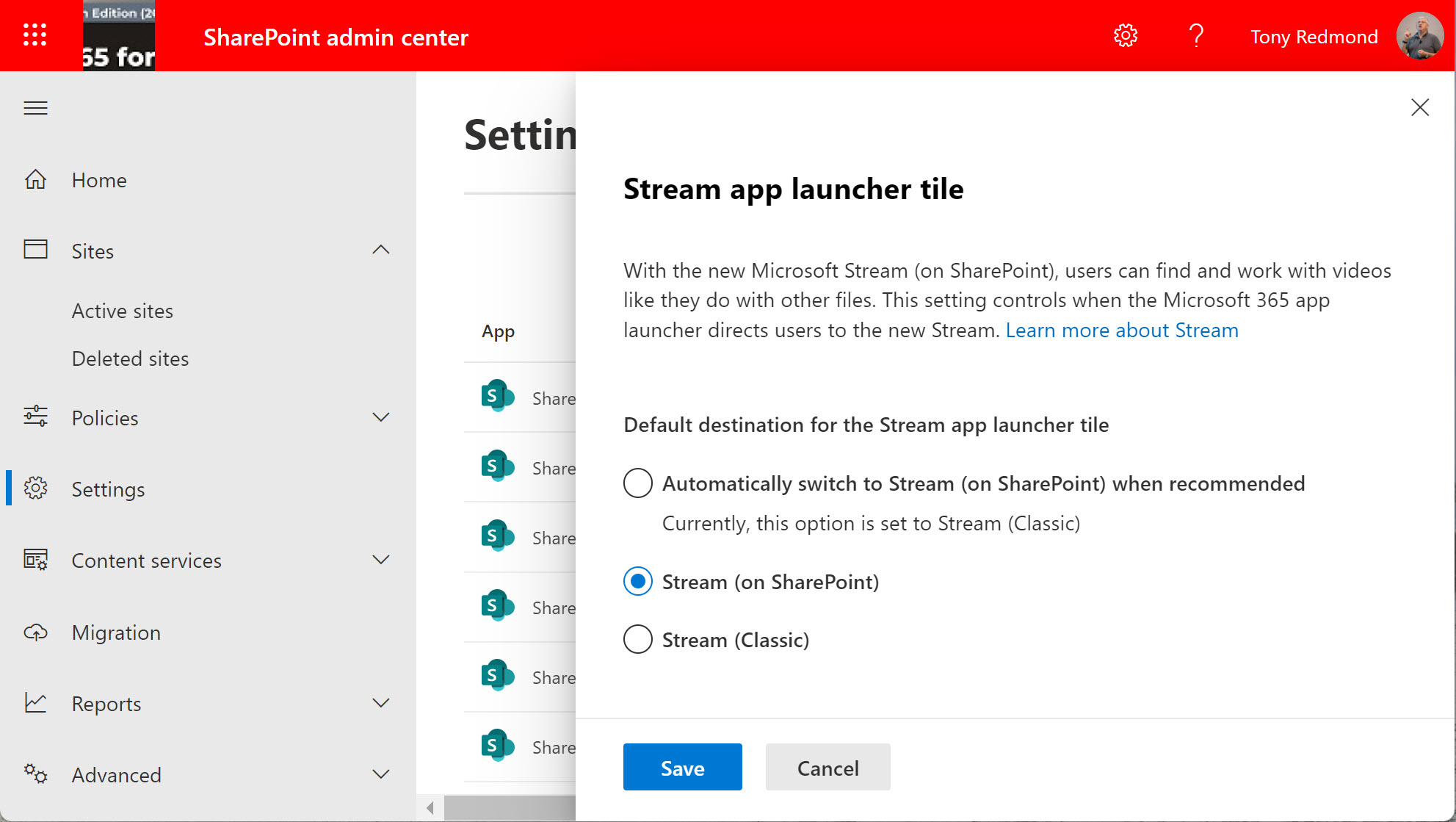This screenshot has width=1456, height=822.
Task: Click Tony Redmond's profile picture
Action: [x=1419, y=35]
